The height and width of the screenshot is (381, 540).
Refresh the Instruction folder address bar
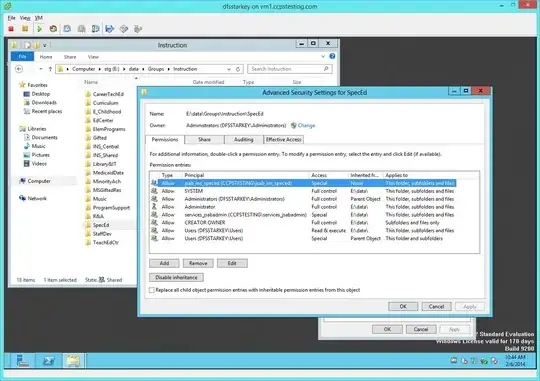pyautogui.click(x=238, y=69)
